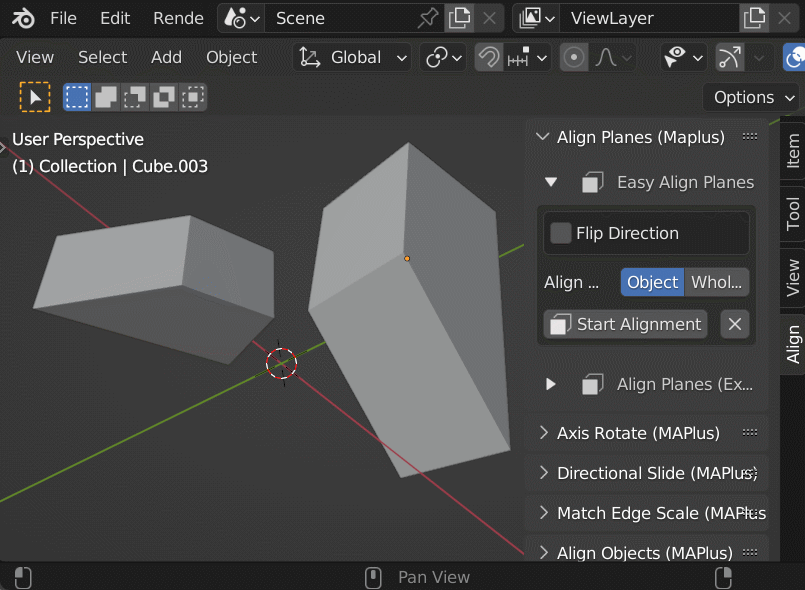Grab the Align Objects panel drag handle
This screenshot has height=590, width=805.
click(x=750, y=553)
